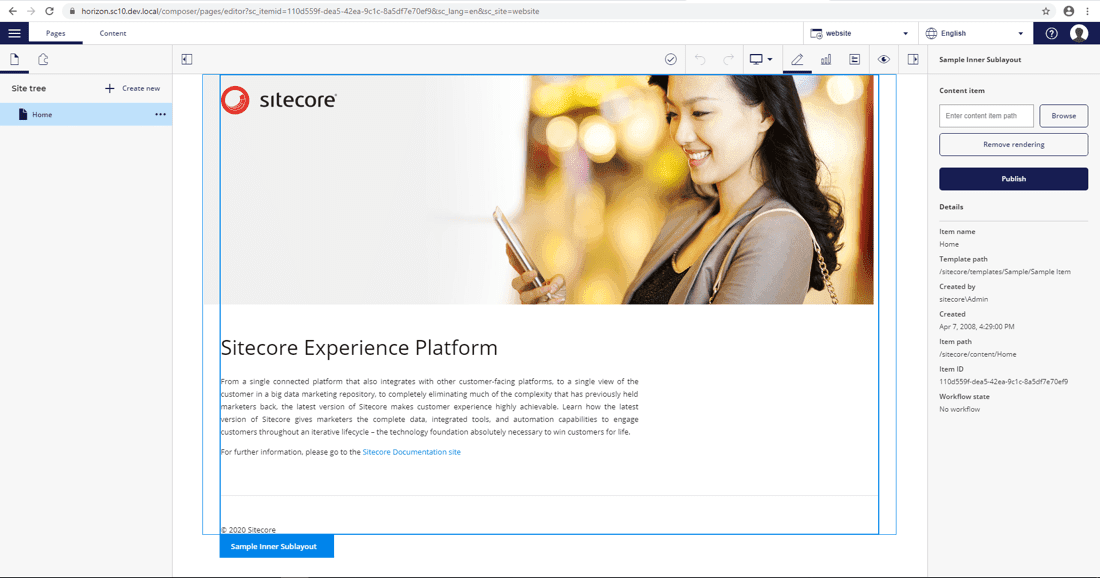Open the hamburger main menu

tap(14, 33)
